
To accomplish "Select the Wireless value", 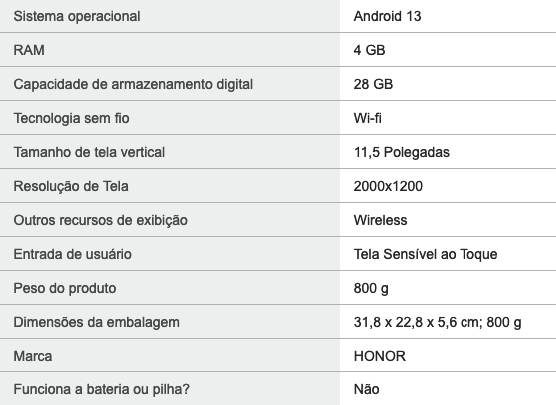I will click(380, 220).
